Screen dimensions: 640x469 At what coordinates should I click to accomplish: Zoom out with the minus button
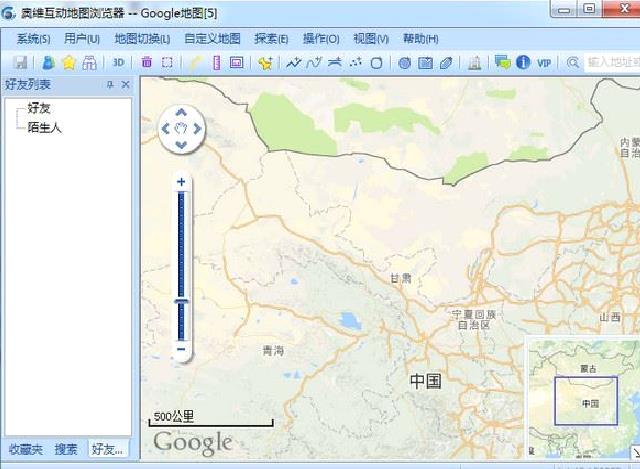pos(181,349)
